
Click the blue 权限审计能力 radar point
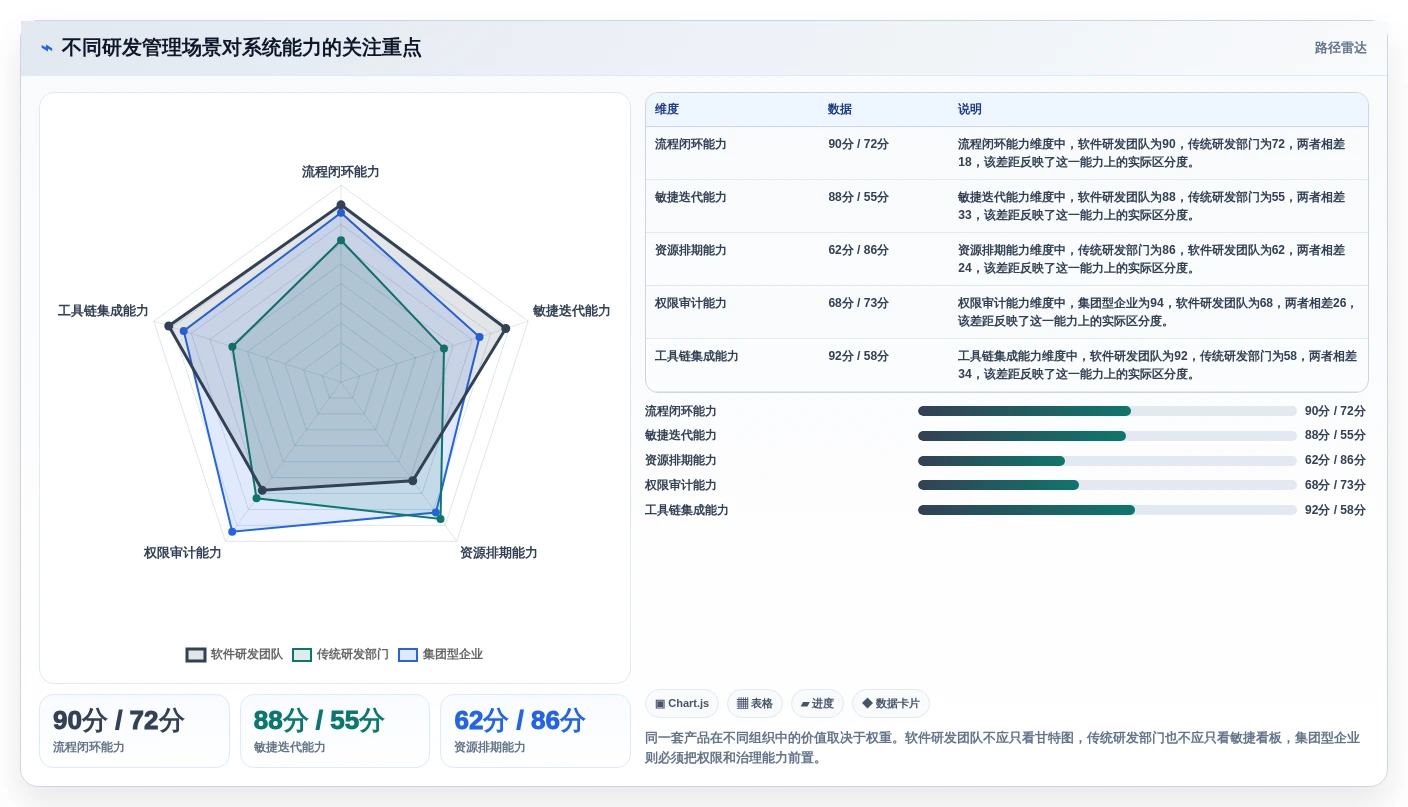pyautogui.click(x=232, y=531)
